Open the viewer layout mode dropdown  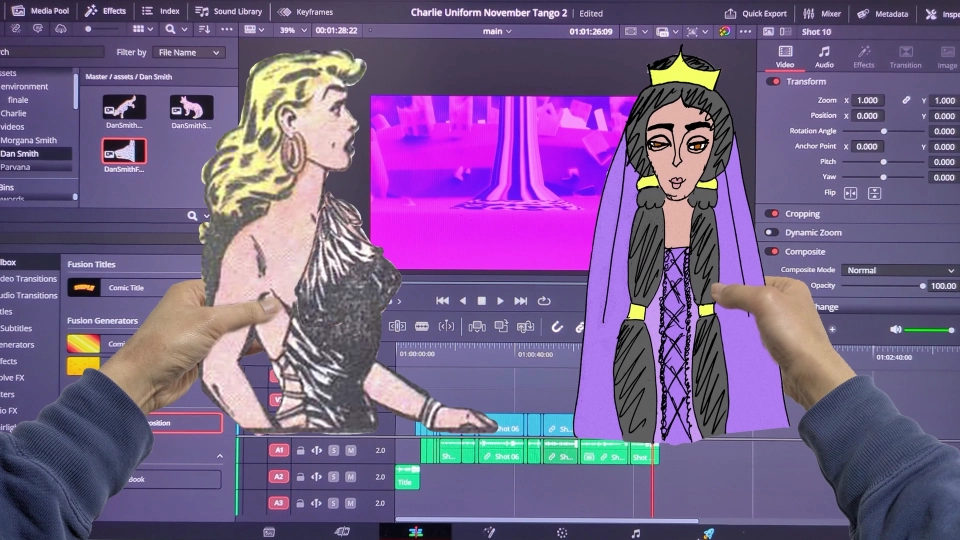click(x=254, y=29)
